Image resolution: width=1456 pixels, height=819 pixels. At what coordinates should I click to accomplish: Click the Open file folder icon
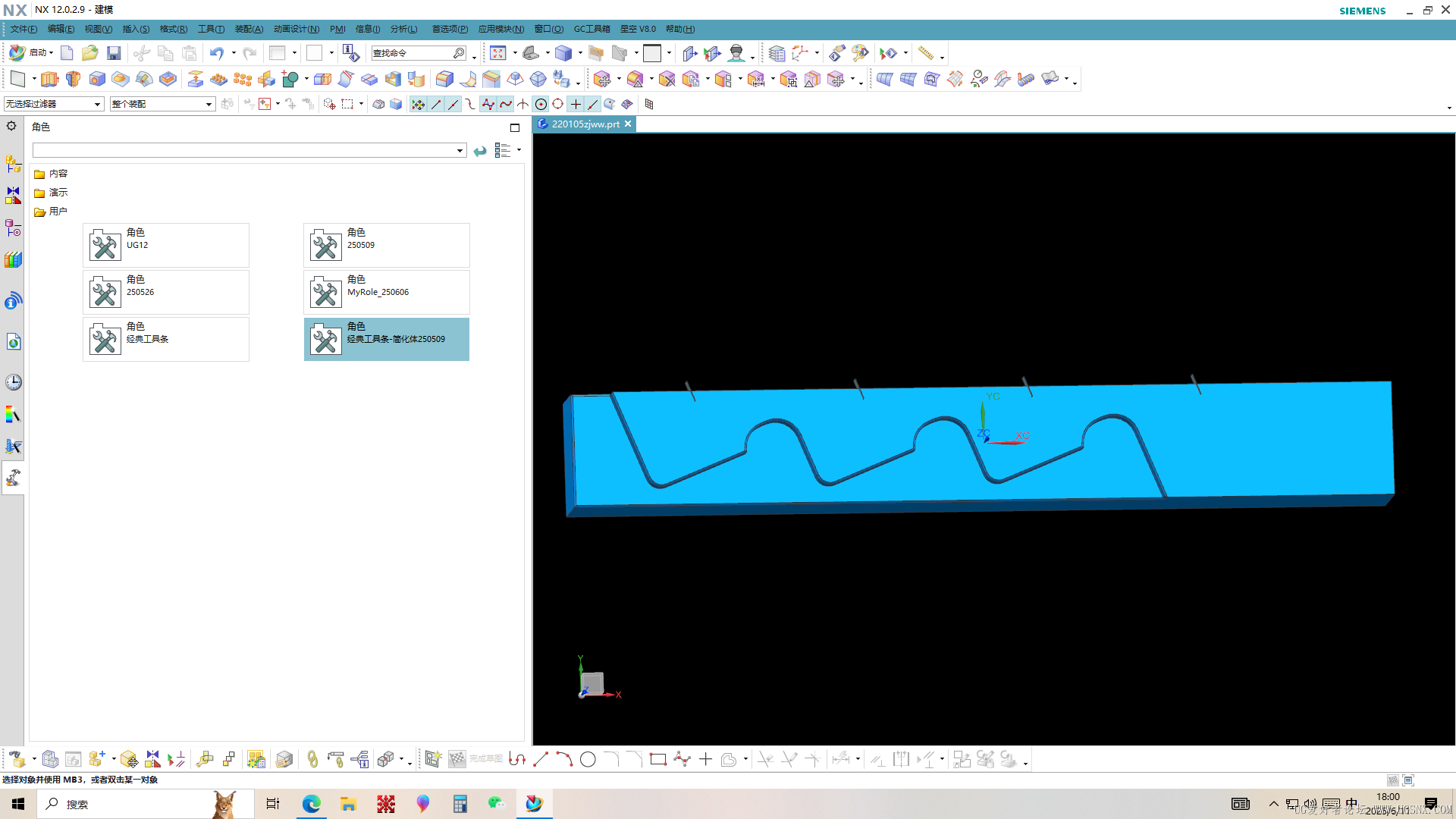[x=90, y=53]
